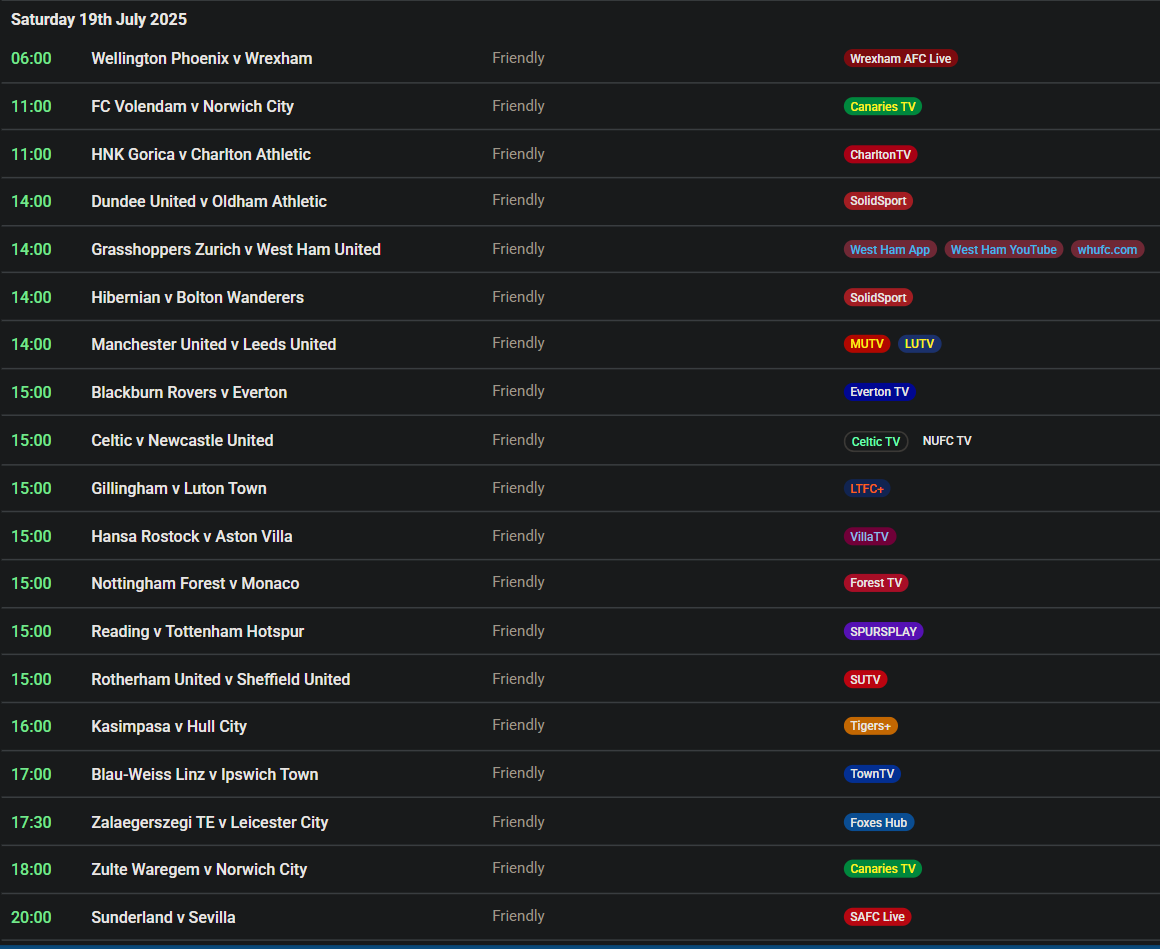Click the NUFC TV channel label
Image resolution: width=1160 pixels, height=949 pixels.
click(947, 441)
